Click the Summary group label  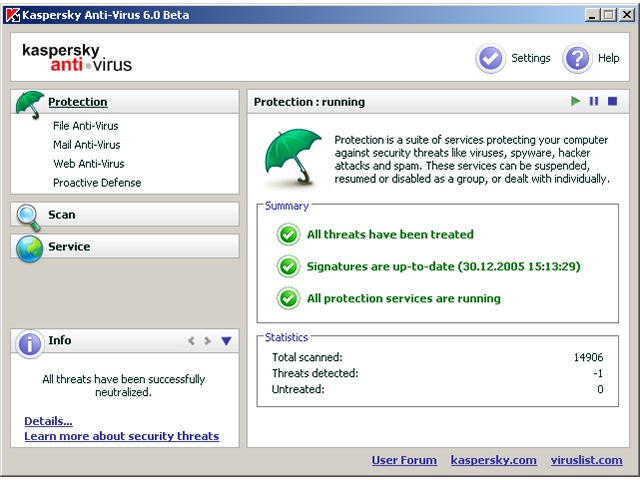287,206
